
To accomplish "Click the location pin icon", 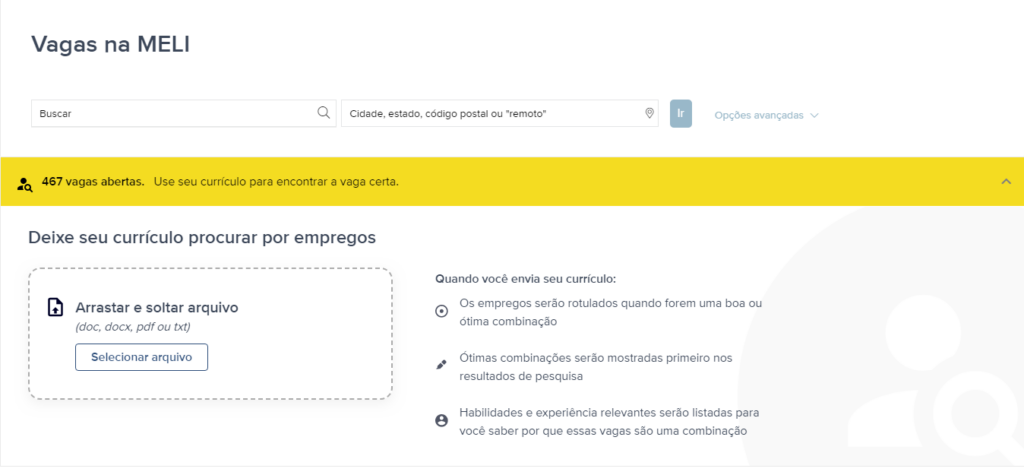I will point(649,113).
